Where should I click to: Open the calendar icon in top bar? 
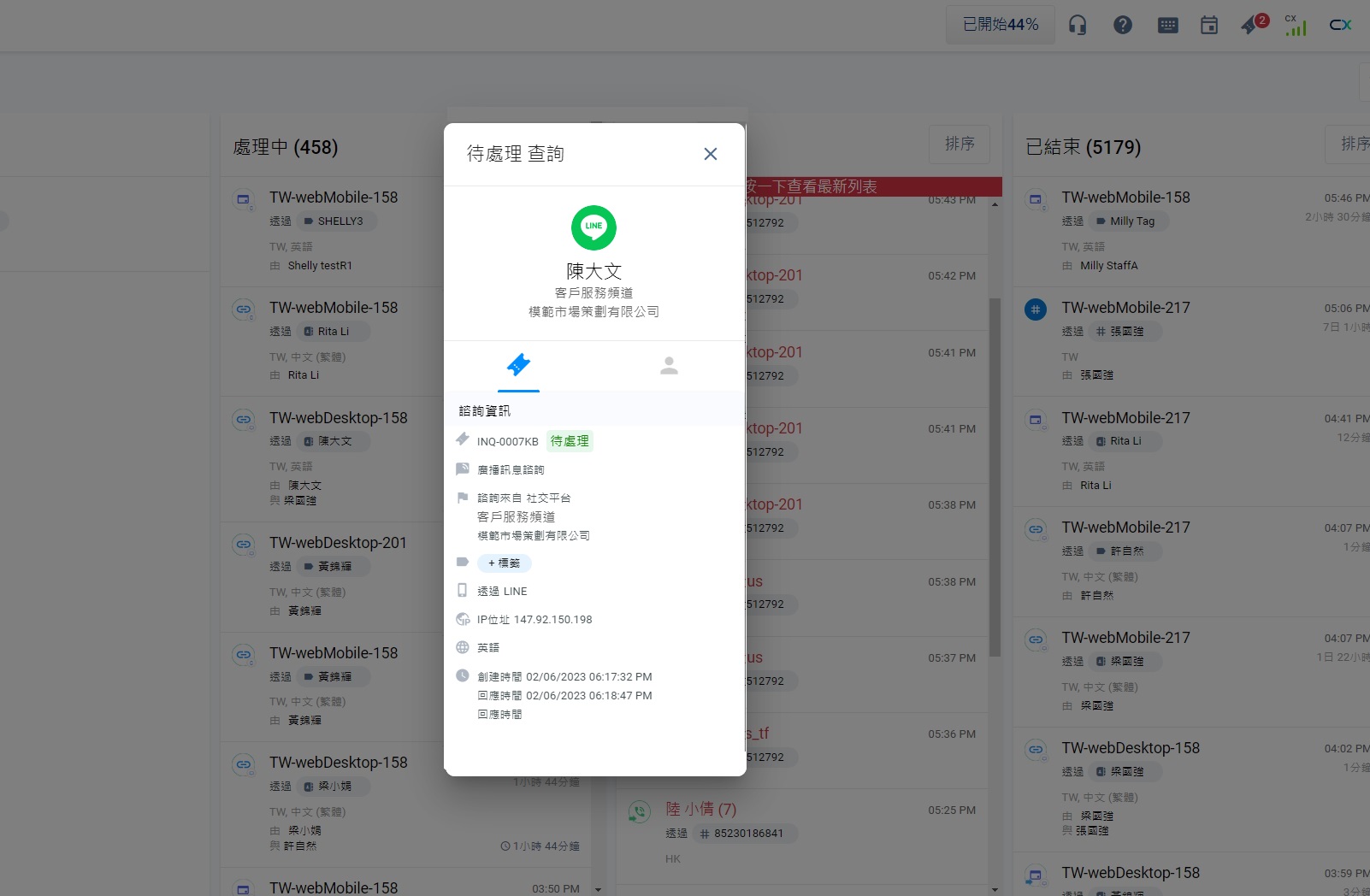[1209, 26]
